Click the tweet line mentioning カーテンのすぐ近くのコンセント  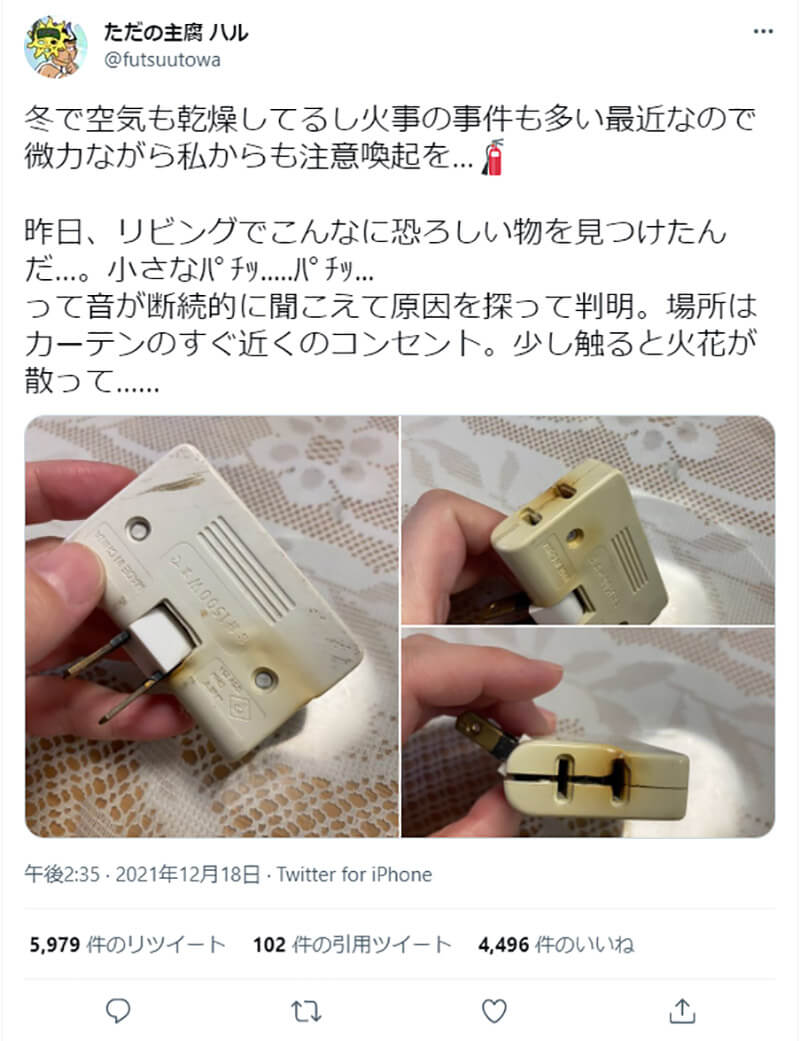(390, 343)
